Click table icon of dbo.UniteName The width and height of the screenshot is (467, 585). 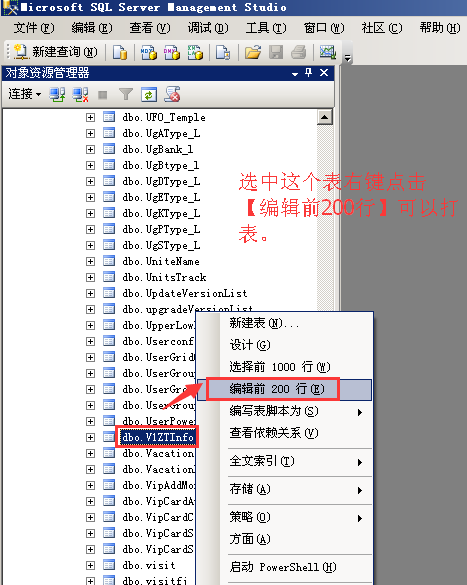[109, 261]
